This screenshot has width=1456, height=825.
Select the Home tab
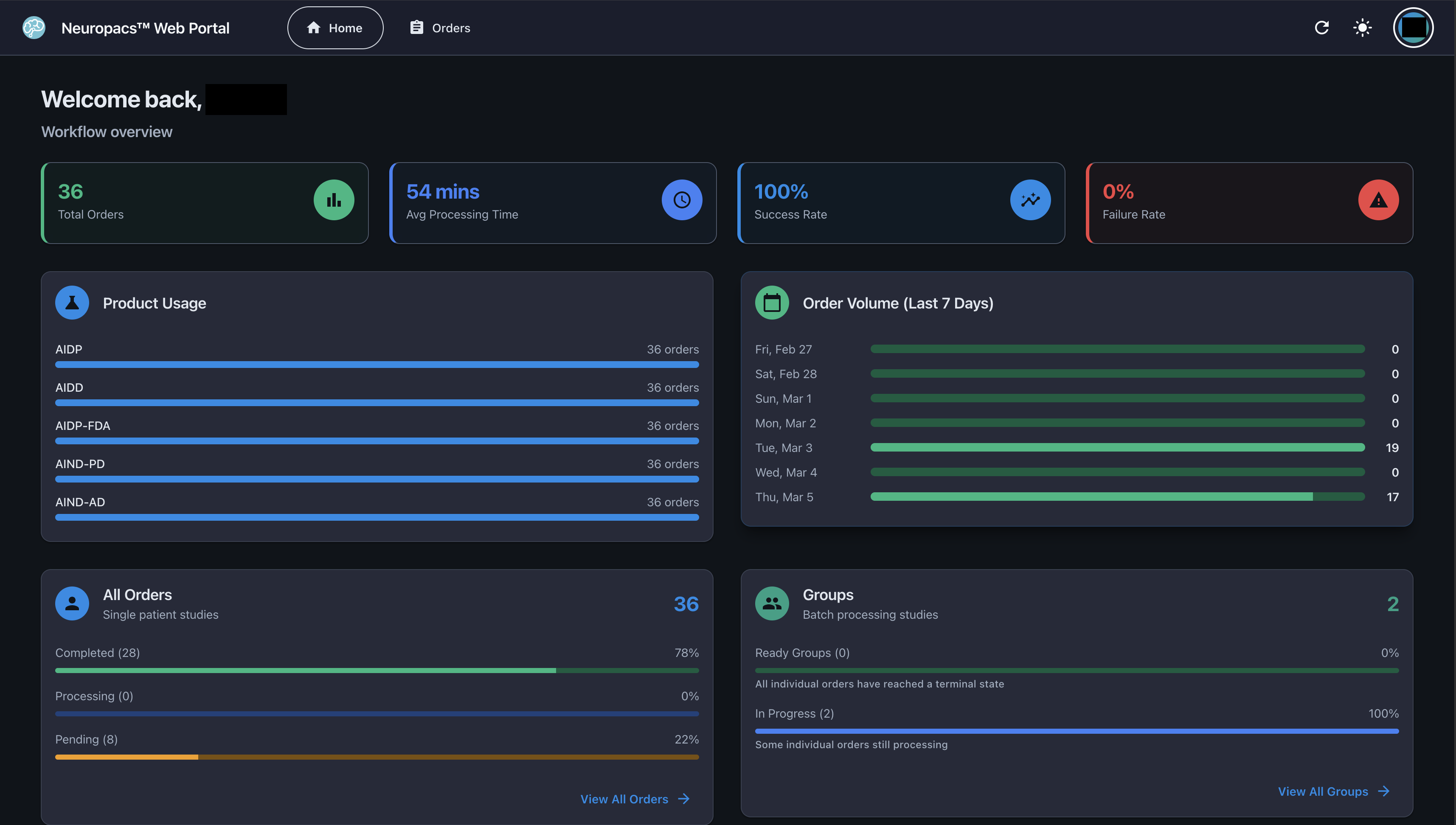pyautogui.click(x=335, y=27)
